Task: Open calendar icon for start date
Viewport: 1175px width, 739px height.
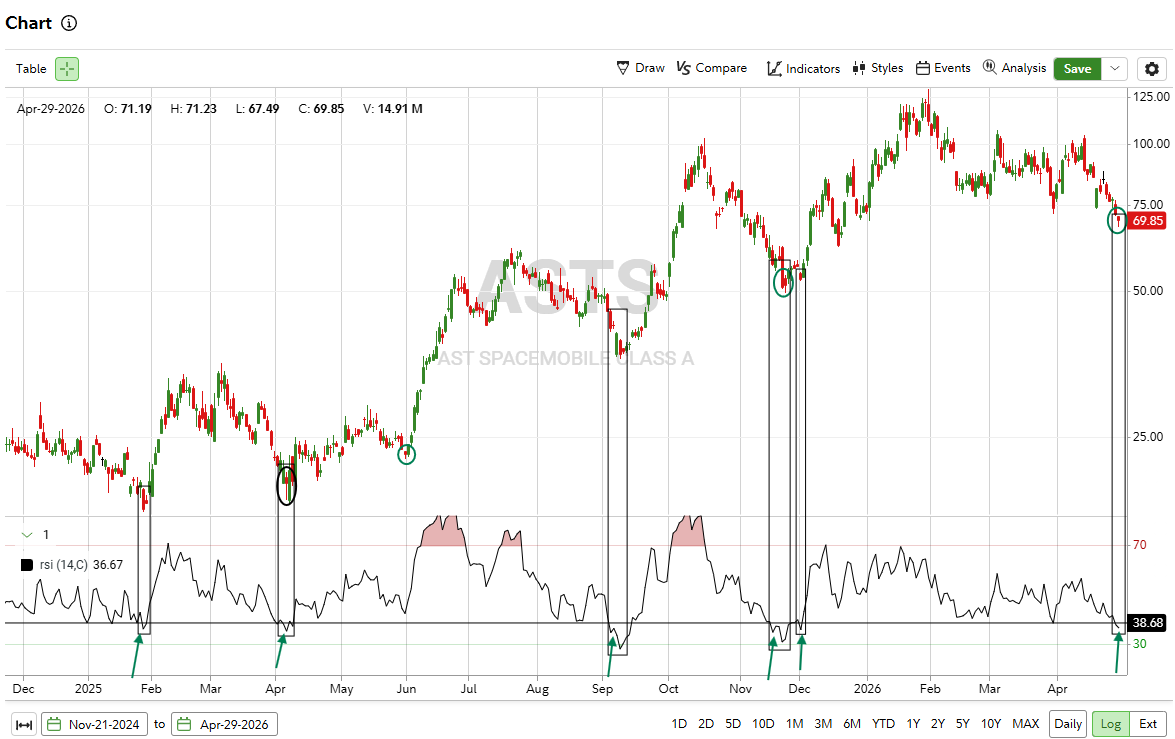Action: point(54,724)
